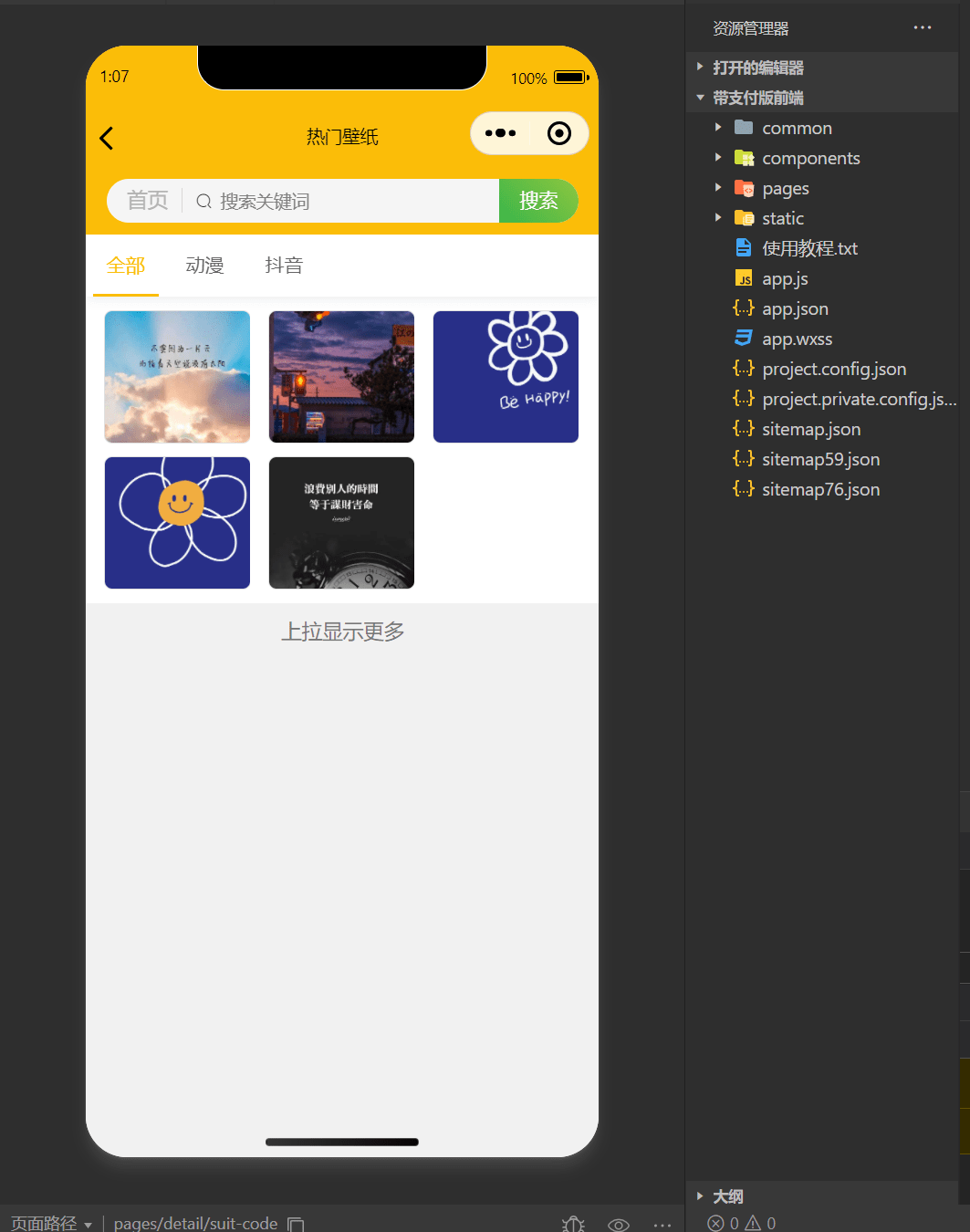Image resolution: width=970 pixels, height=1232 pixels.
Task: Expand the 大纲 outline section
Action: (x=700, y=1195)
